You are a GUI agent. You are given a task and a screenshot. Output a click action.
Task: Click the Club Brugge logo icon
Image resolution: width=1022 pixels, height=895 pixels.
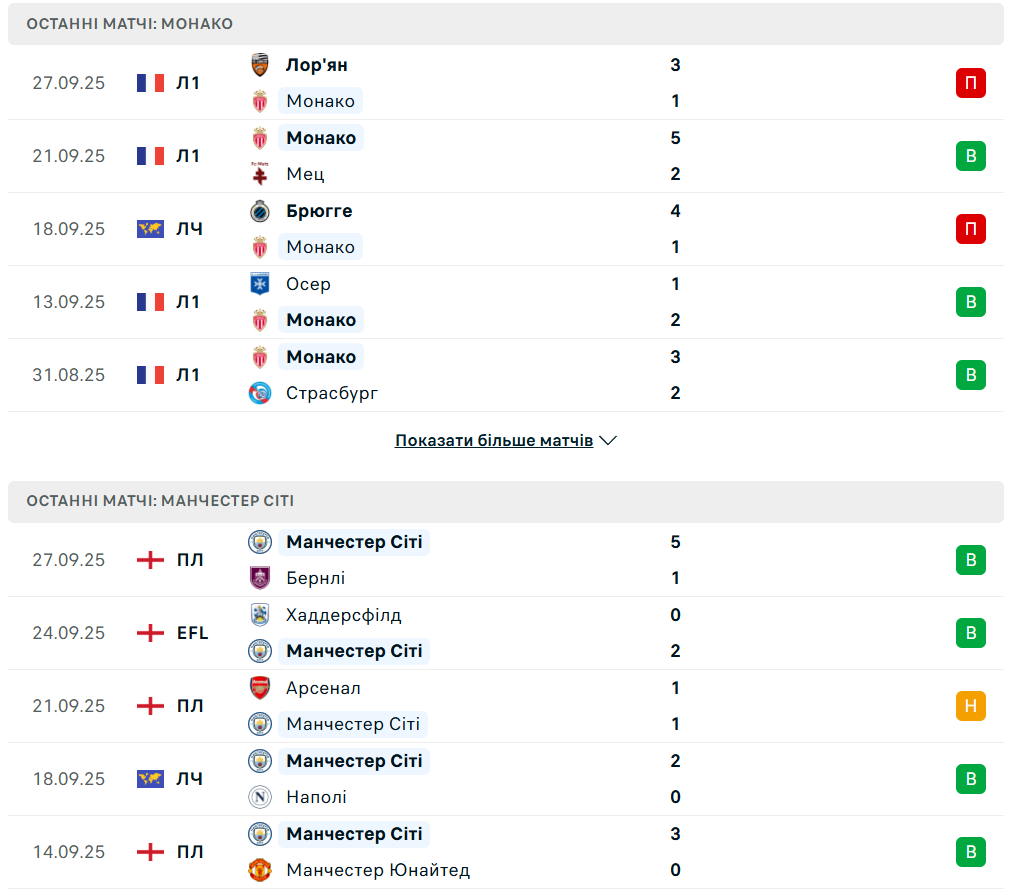[x=260, y=211]
